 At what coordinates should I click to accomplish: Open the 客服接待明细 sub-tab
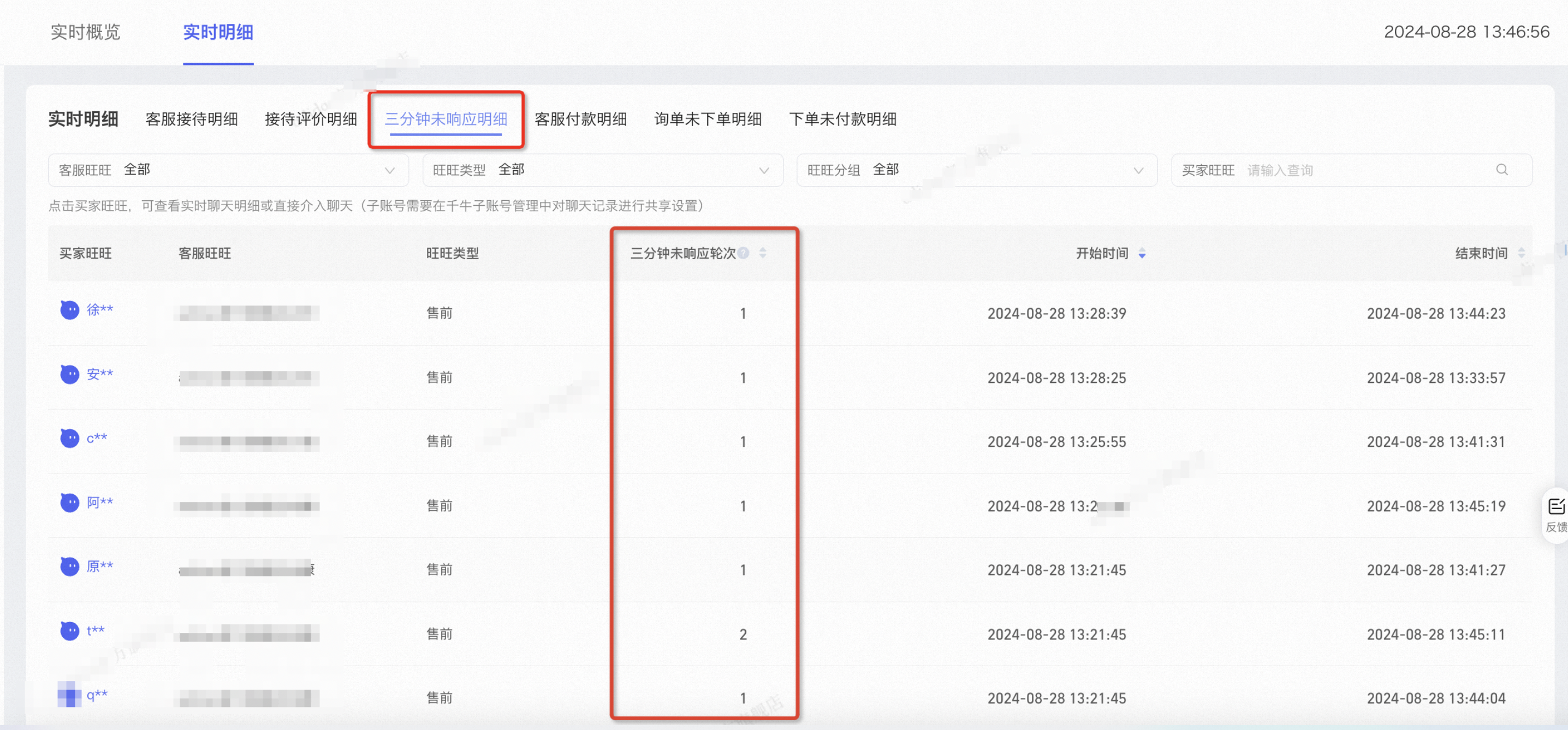click(x=192, y=118)
